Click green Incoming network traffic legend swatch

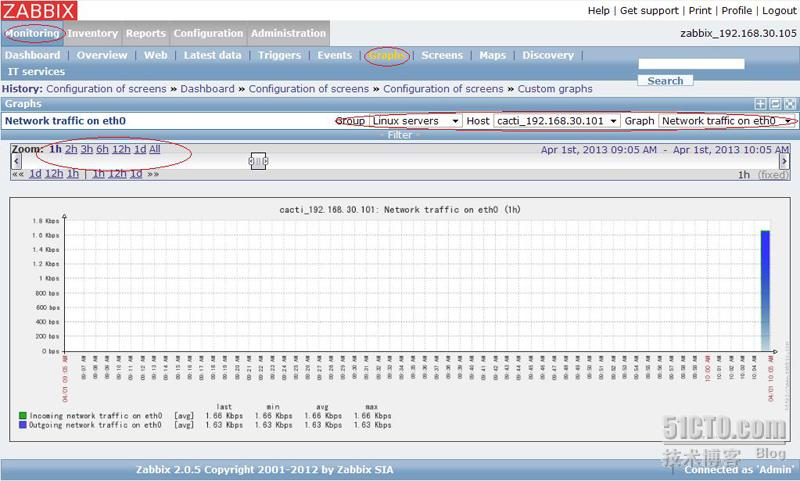22,416
